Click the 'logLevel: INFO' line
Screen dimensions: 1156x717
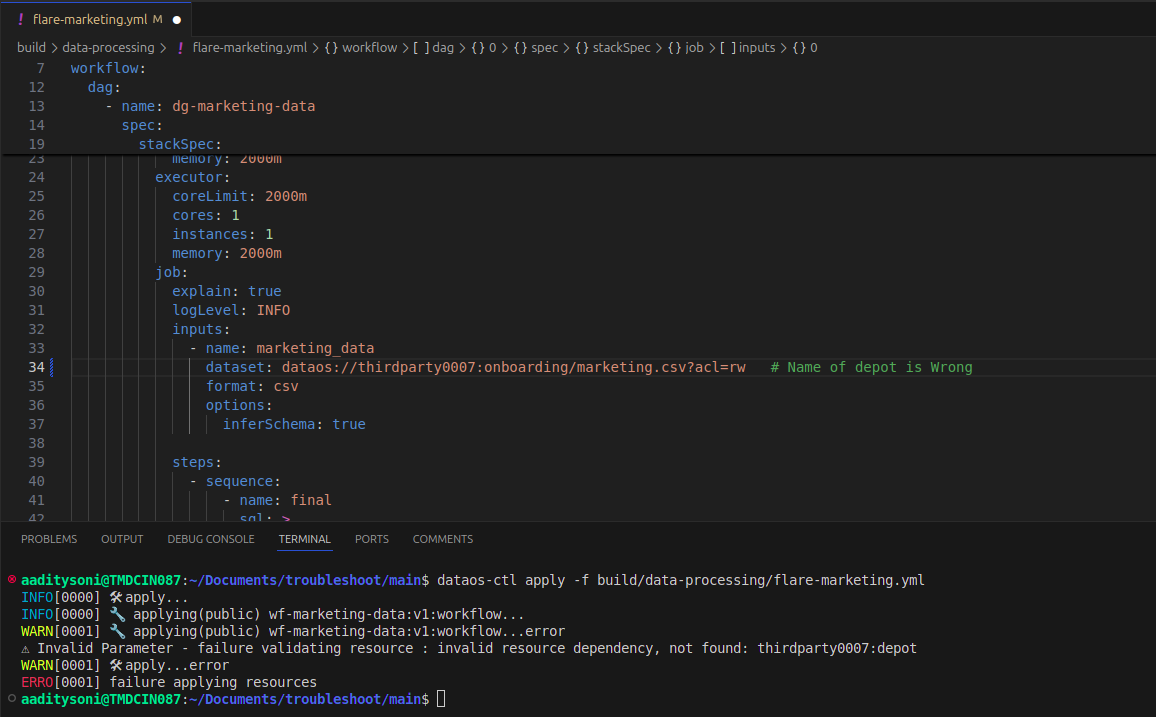(231, 310)
